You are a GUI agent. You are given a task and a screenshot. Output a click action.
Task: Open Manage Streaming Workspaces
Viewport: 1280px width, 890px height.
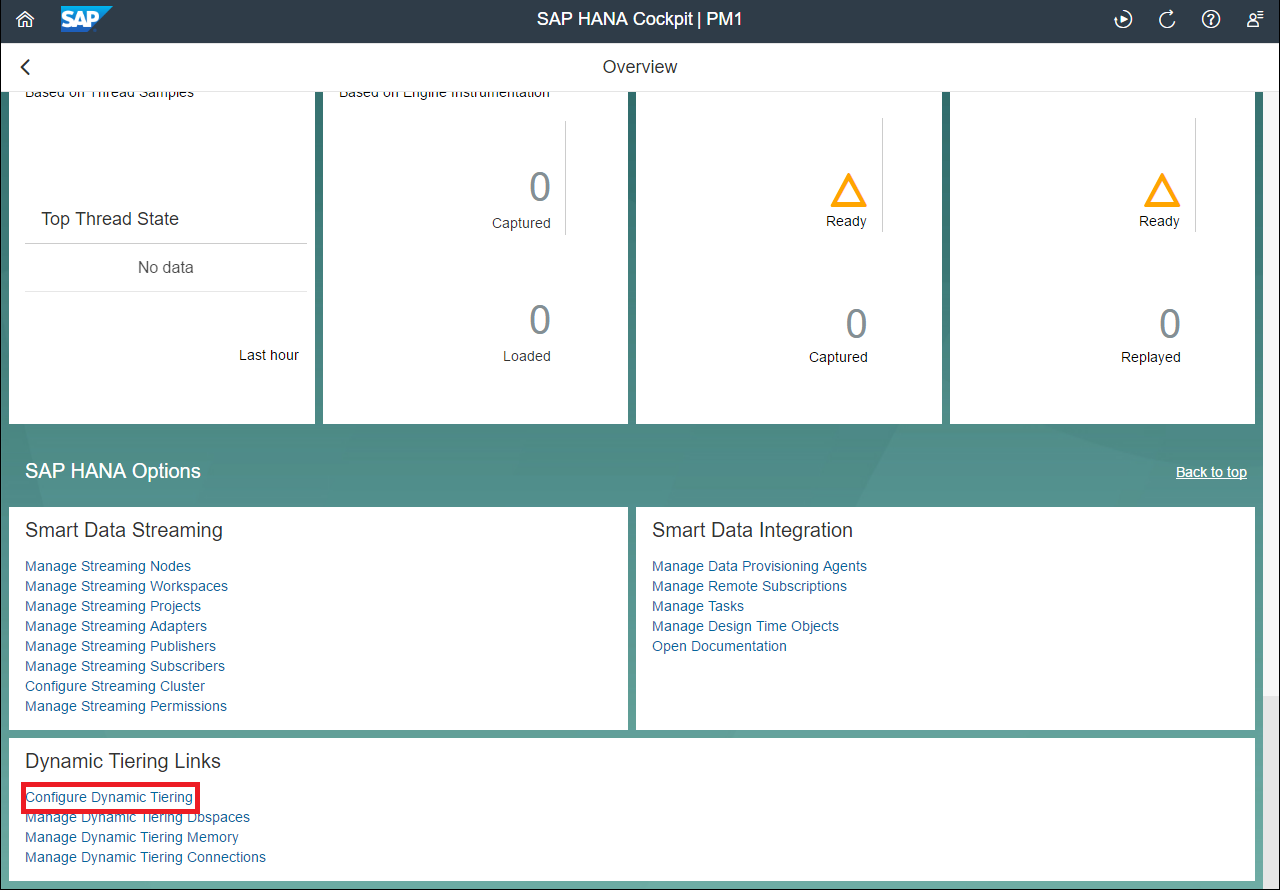pyautogui.click(x=126, y=586)
